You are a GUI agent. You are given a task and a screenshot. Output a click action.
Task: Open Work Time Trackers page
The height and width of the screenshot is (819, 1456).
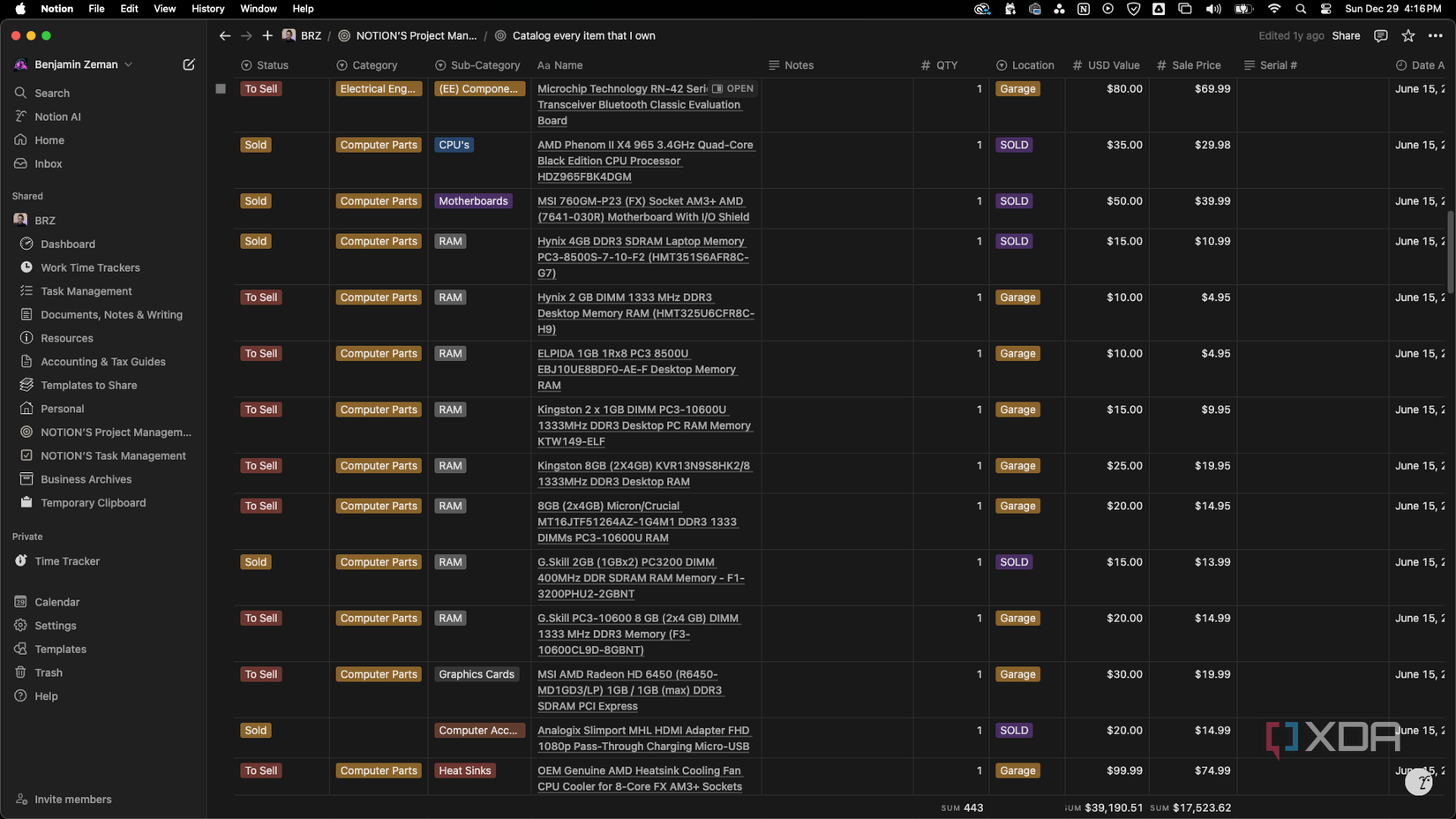(90, 267)
